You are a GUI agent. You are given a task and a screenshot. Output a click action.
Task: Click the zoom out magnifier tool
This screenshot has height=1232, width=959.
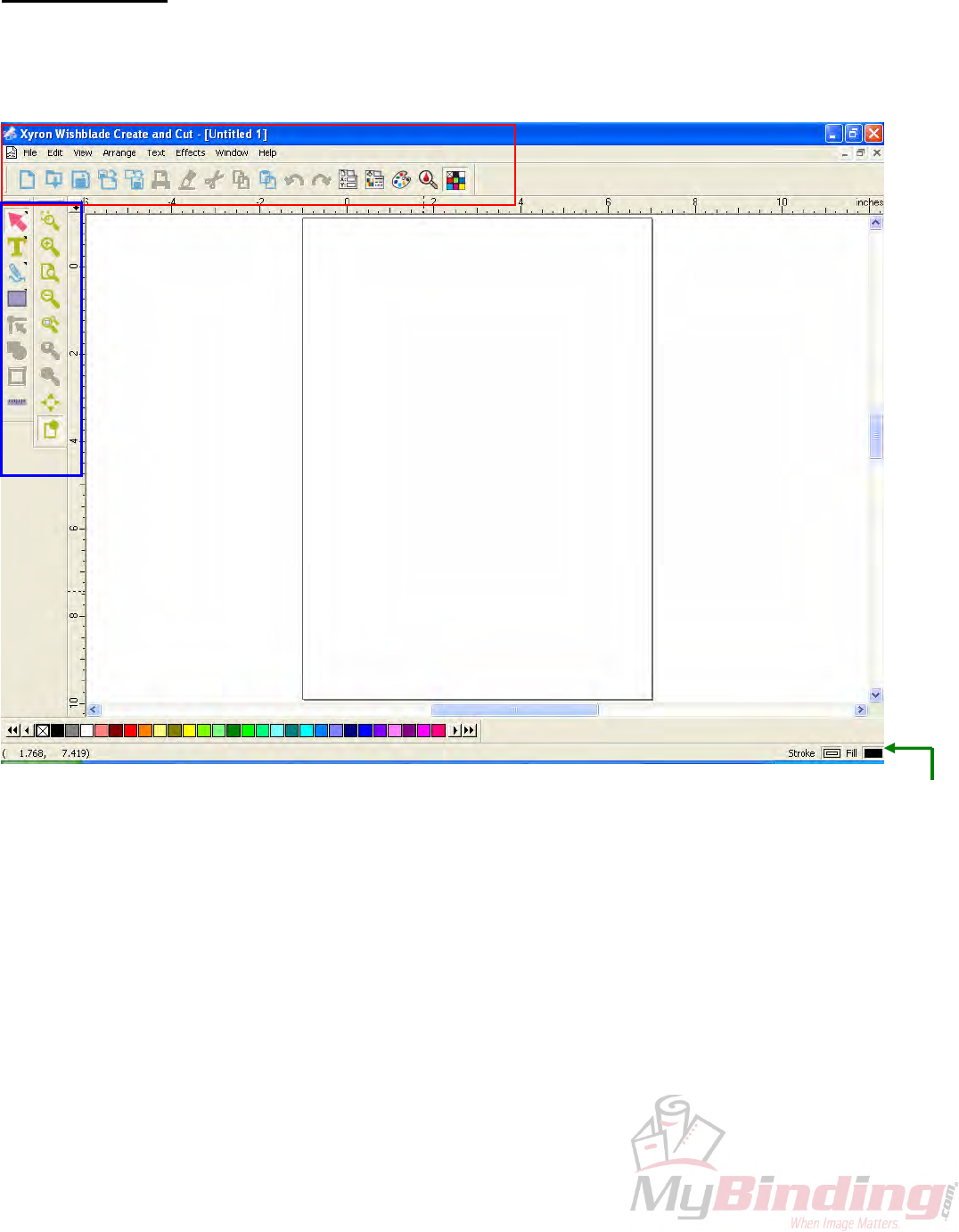tap(50, 299)
